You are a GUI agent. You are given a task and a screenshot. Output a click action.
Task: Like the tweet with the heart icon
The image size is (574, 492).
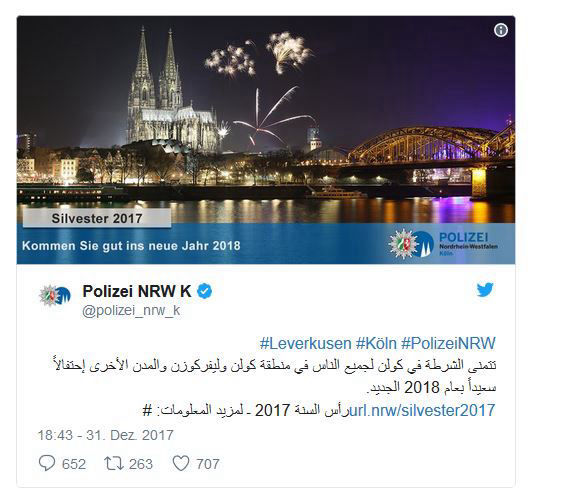tap(181, 463)
